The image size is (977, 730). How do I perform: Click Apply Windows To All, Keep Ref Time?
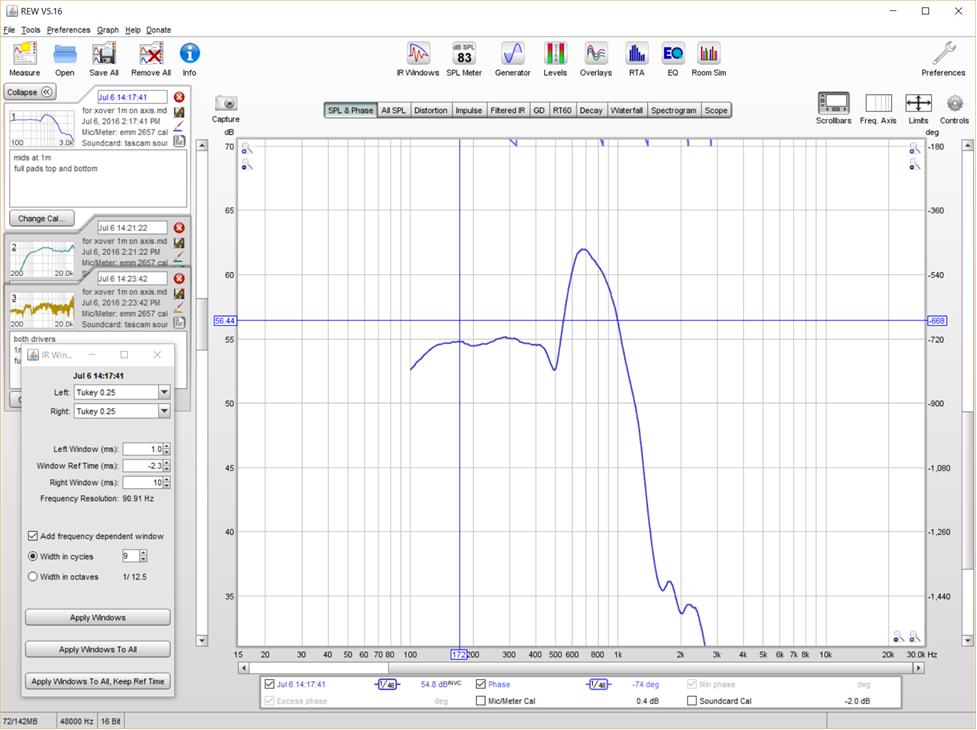(98, 681)
